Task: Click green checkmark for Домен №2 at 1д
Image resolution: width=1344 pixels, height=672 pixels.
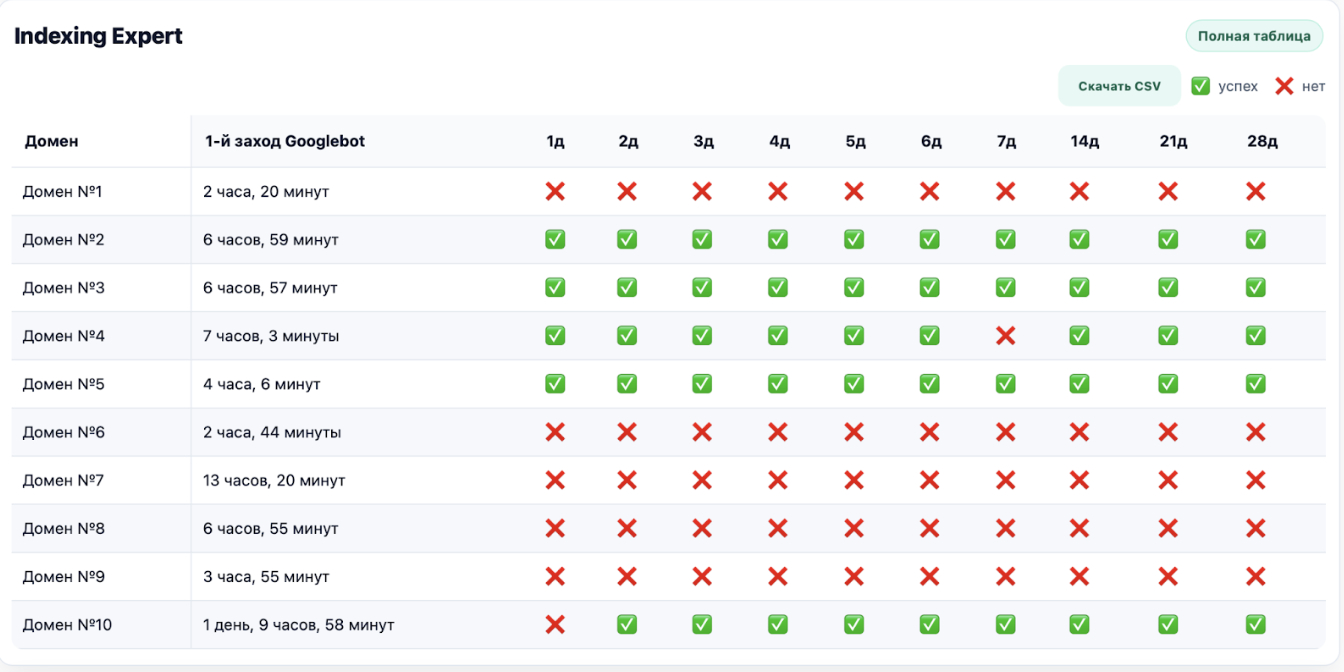Action: 555,240
